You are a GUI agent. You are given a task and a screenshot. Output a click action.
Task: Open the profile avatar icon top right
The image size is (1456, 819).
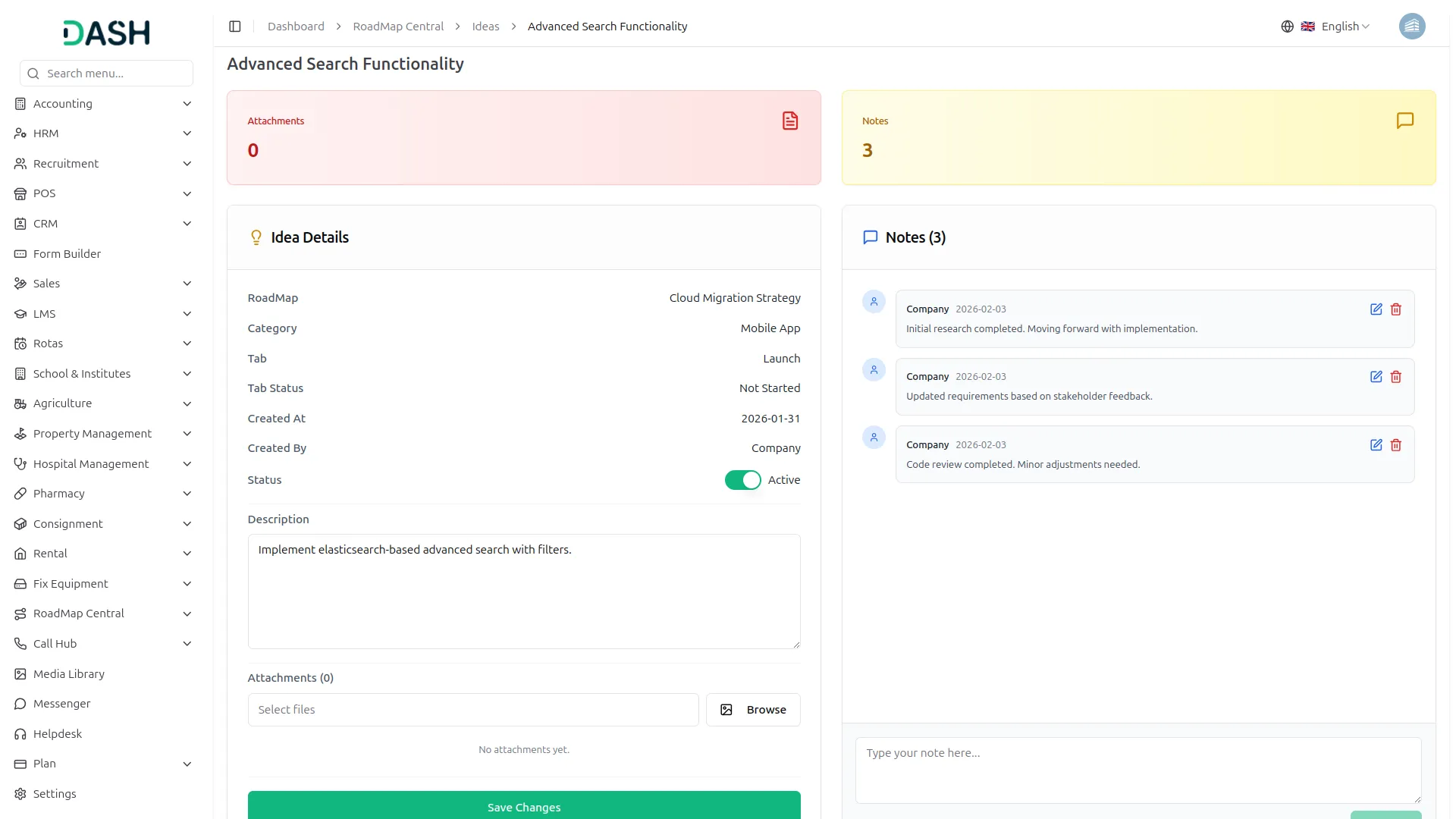(x=1412, y=26)
